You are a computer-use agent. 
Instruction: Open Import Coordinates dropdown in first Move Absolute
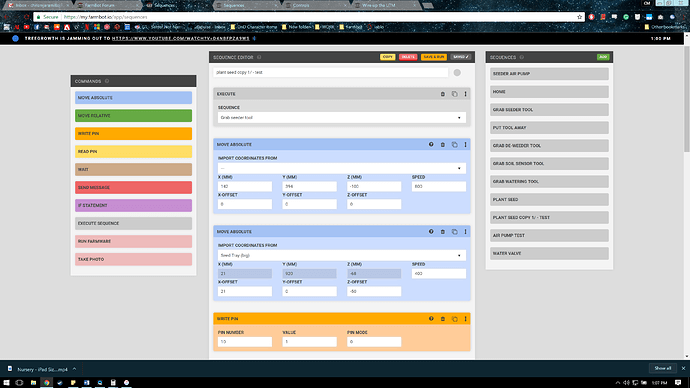(342, 168)
